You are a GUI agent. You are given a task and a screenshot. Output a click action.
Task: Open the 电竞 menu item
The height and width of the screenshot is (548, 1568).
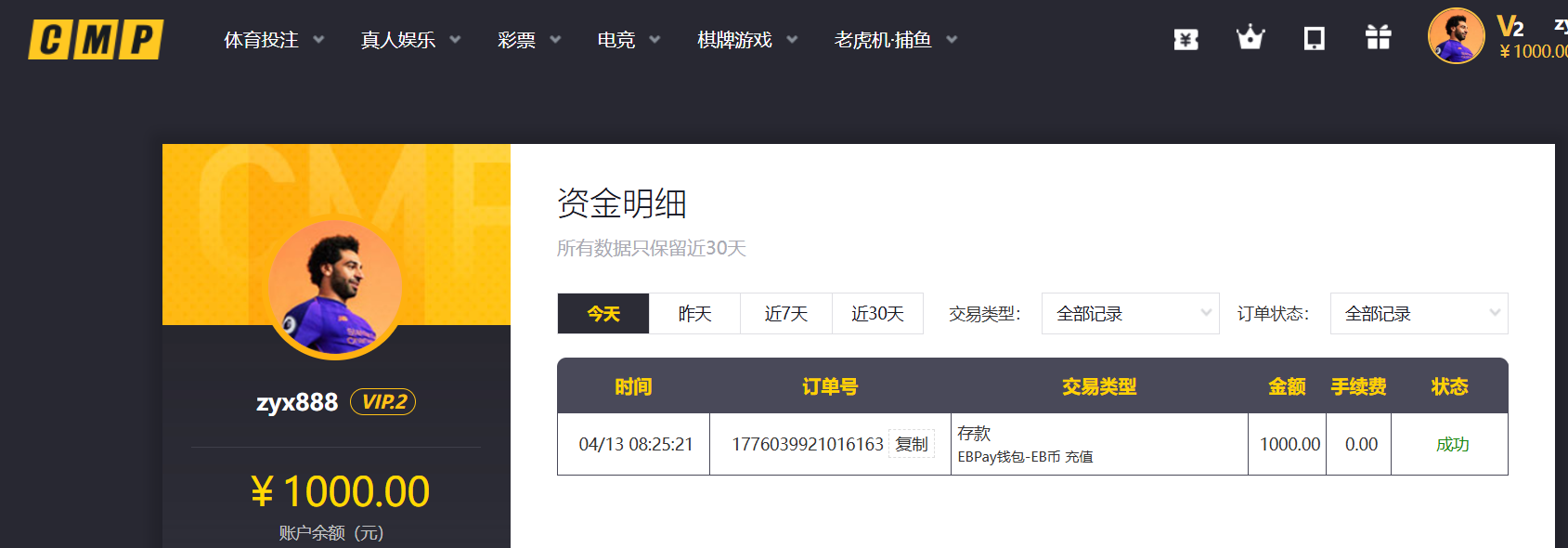coord(628,40)
